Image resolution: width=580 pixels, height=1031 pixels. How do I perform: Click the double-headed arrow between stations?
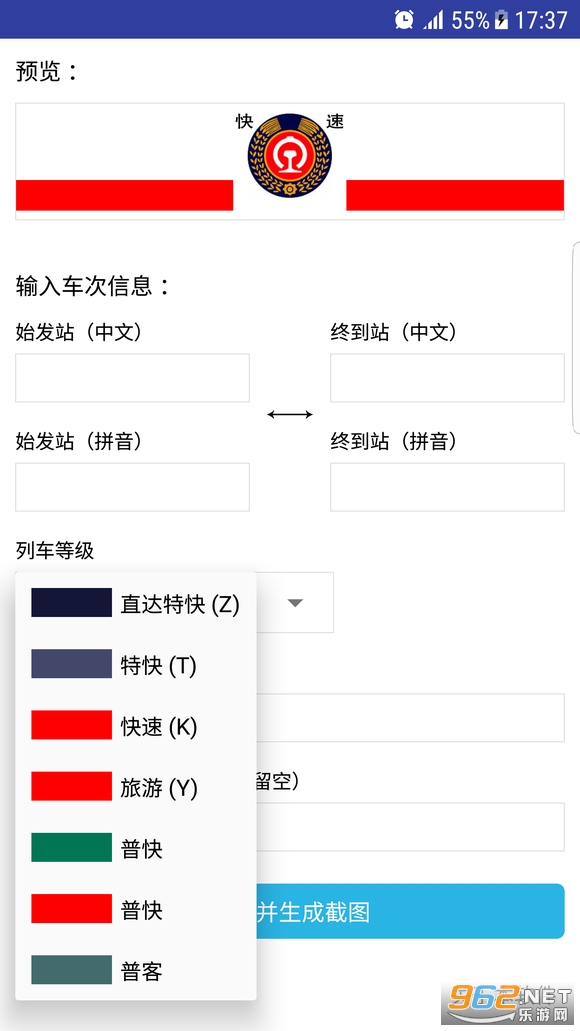click(289, 414)
